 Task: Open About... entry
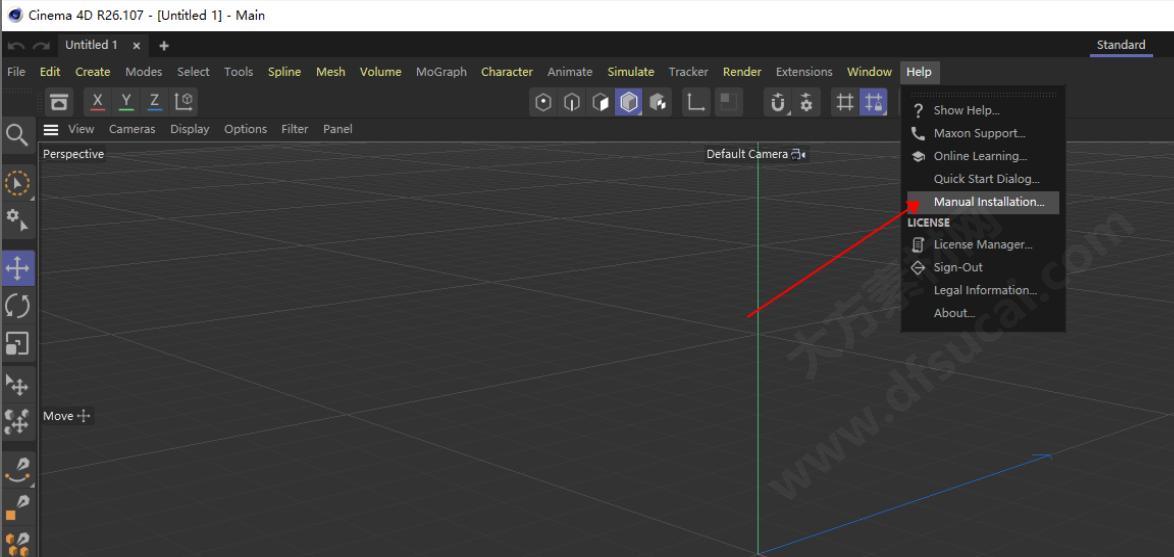point(982,313)
